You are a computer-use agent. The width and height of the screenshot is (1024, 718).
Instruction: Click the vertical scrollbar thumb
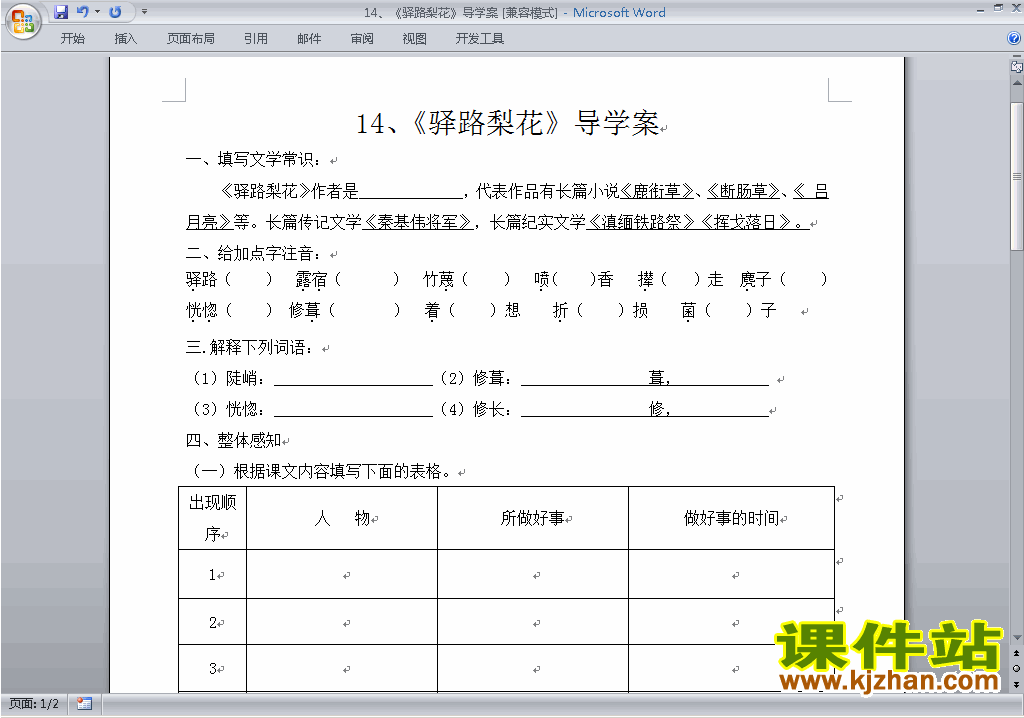1017,176
